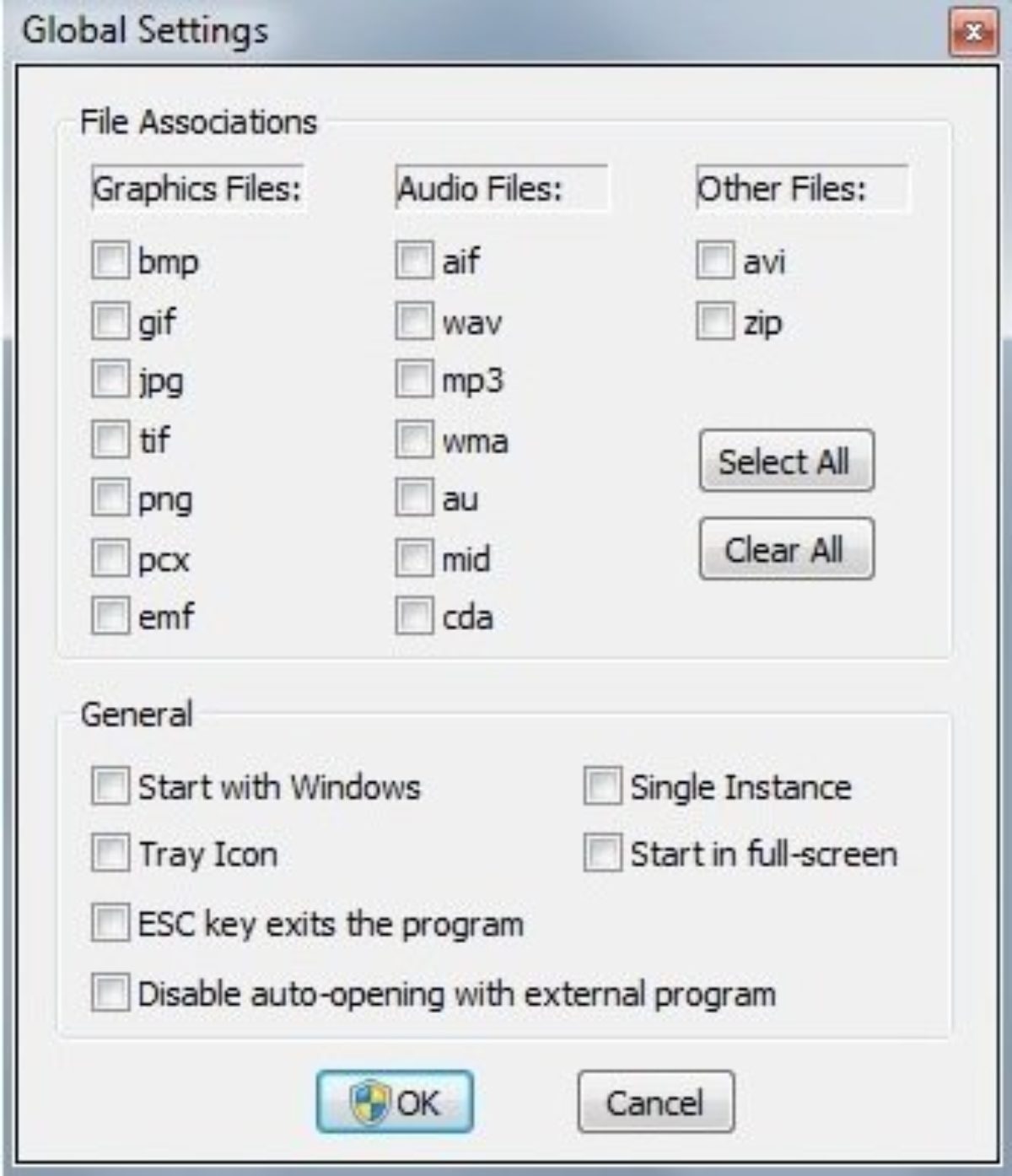Check the wma audio file option
The image size is (1012, 1176).
pos(414,440)
